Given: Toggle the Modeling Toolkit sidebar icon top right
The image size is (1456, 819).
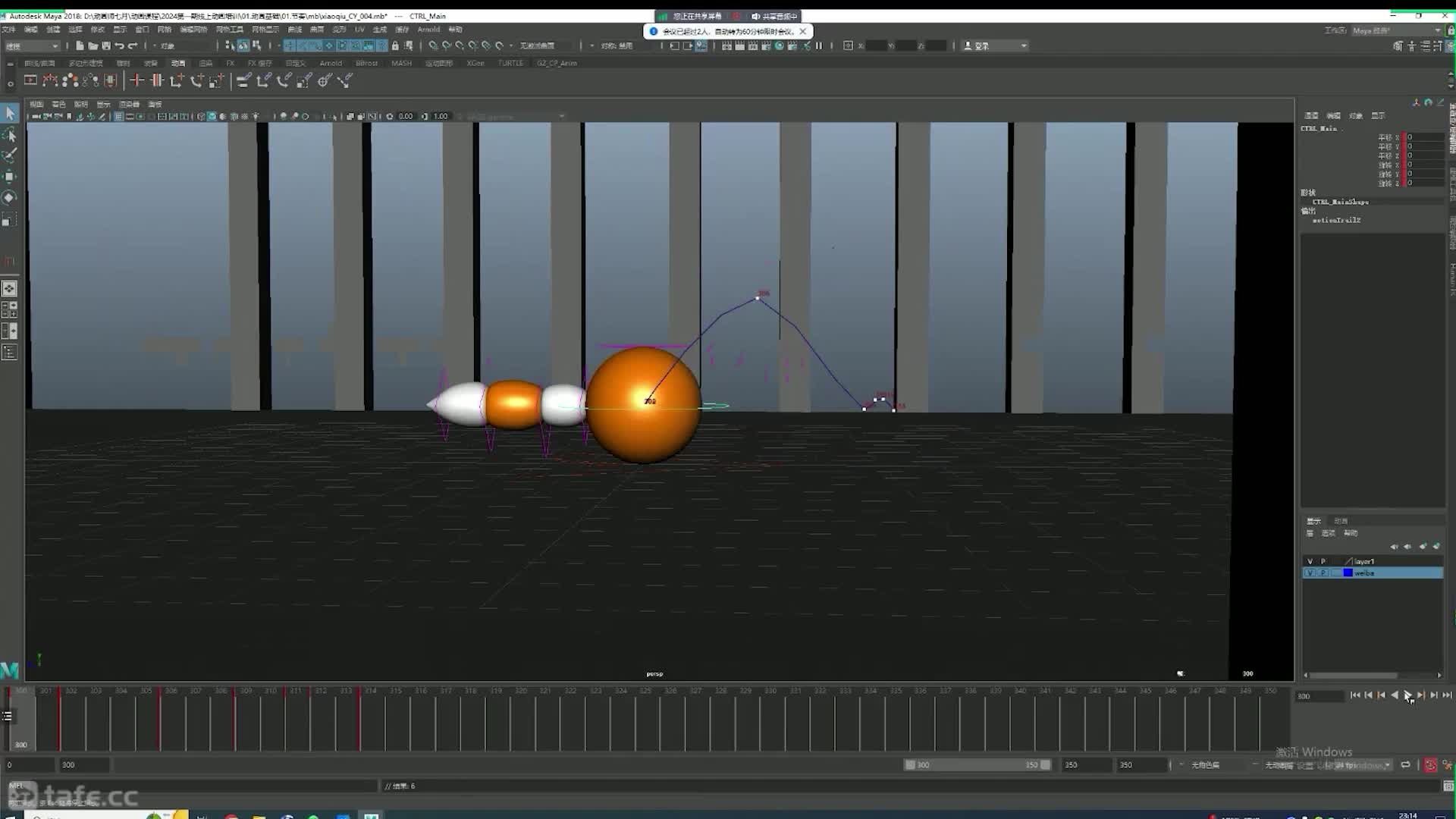Looking at the screenshot, I should tap(1398, 46).
